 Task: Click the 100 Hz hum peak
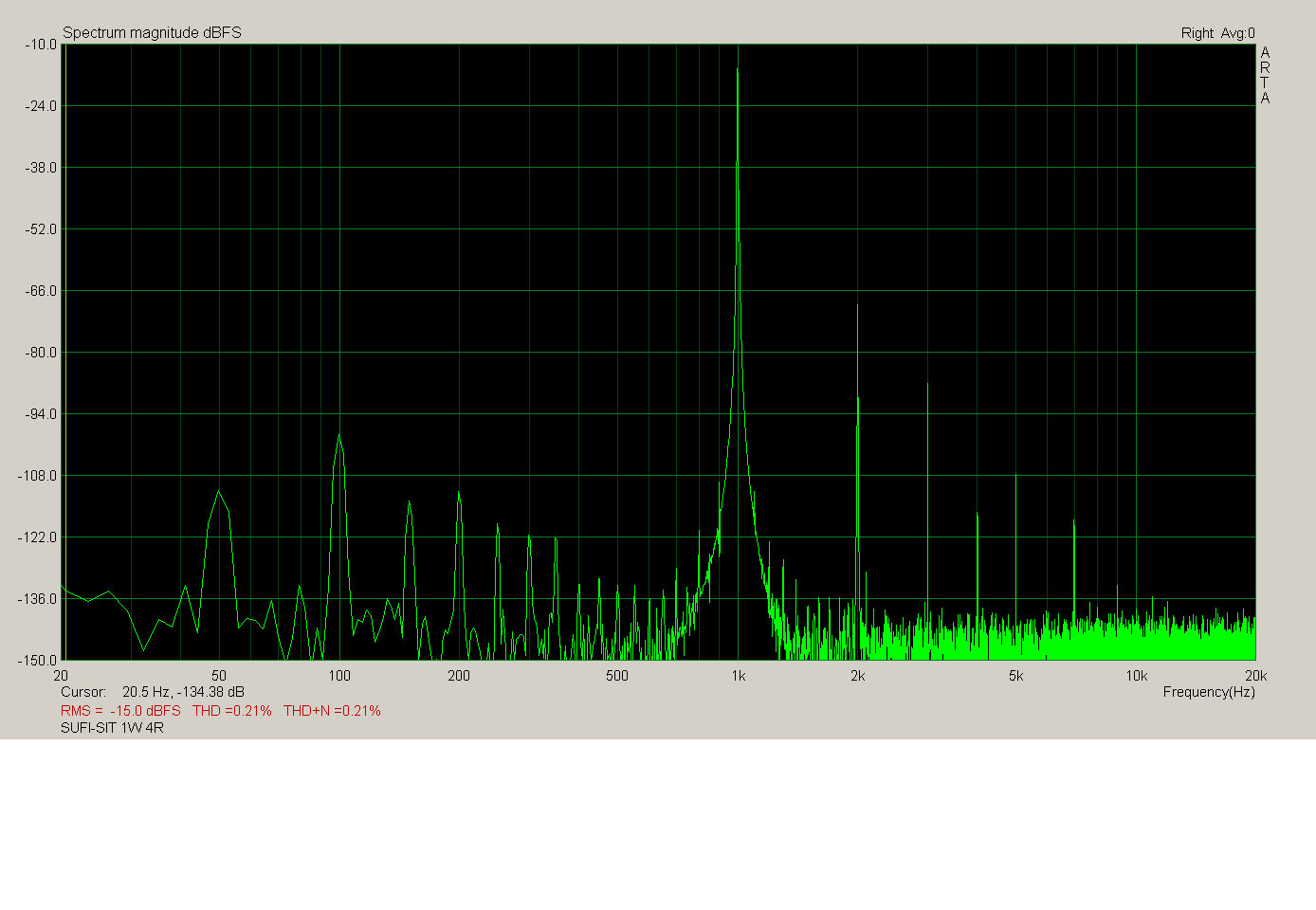[338, 435]
